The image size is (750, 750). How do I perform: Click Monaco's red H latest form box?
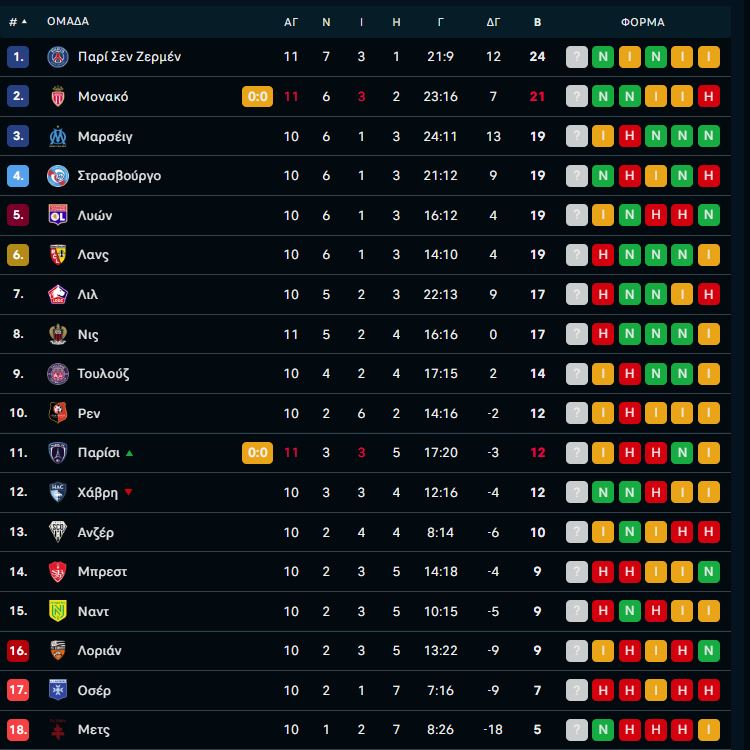click(x=708, y=97)
